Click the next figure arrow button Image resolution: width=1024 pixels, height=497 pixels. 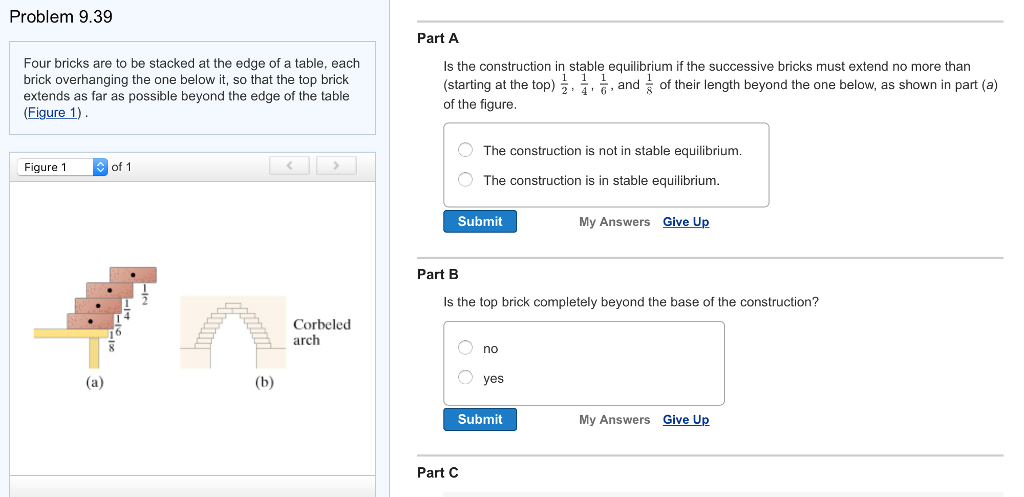coord(336,166)
